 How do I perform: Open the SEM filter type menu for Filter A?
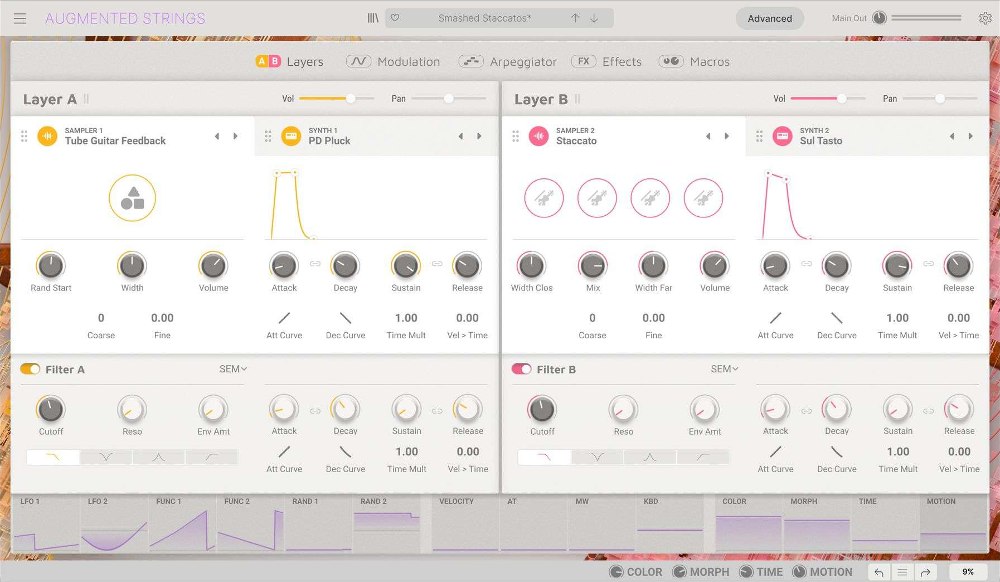(231, 369)
